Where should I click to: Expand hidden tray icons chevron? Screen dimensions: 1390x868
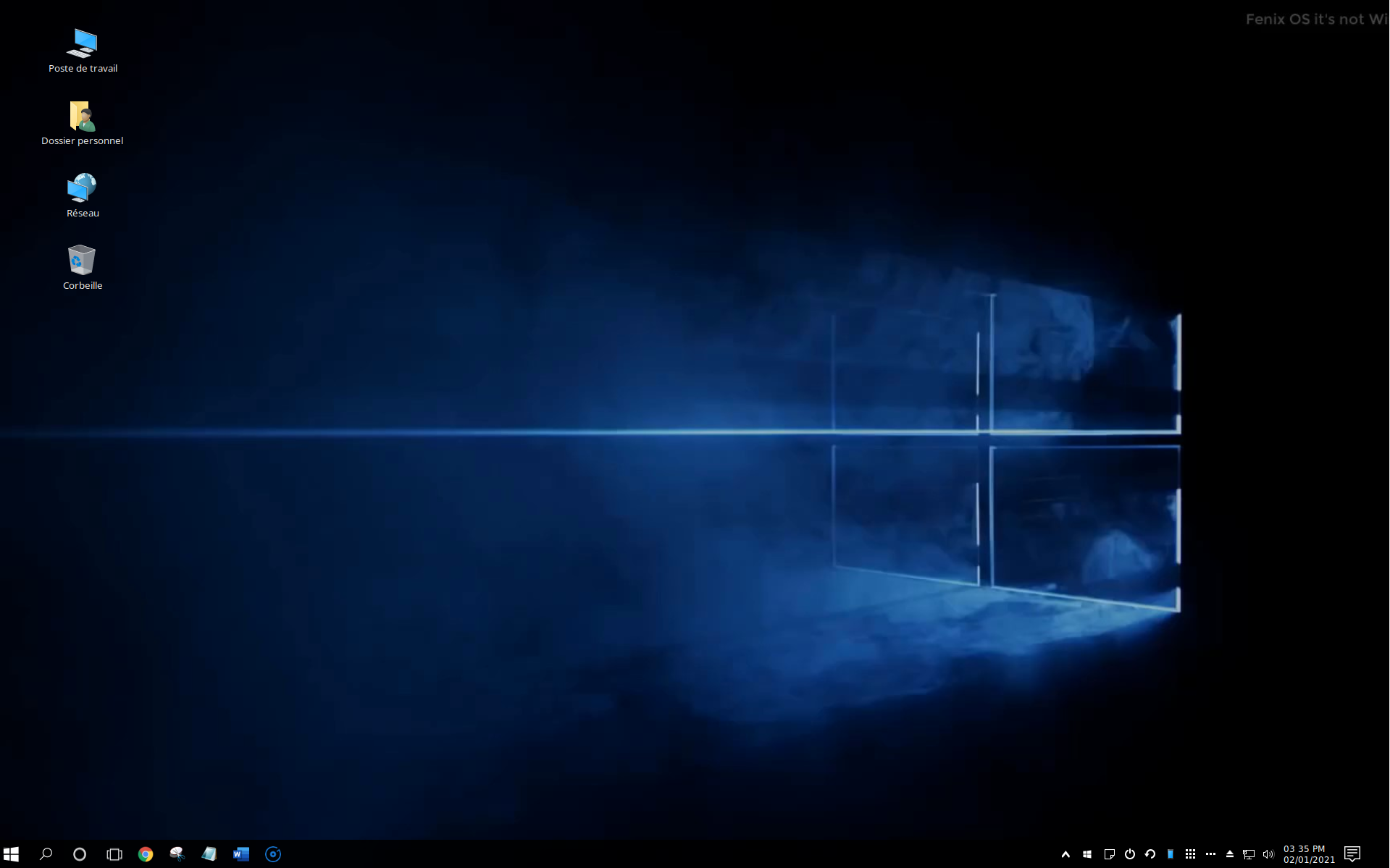(x=1065, y=854)
